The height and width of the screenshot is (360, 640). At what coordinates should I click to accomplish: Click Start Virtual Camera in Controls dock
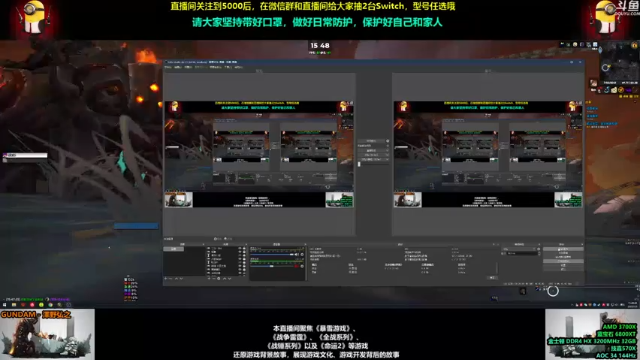pyautogui.click(x=563, y=257)
